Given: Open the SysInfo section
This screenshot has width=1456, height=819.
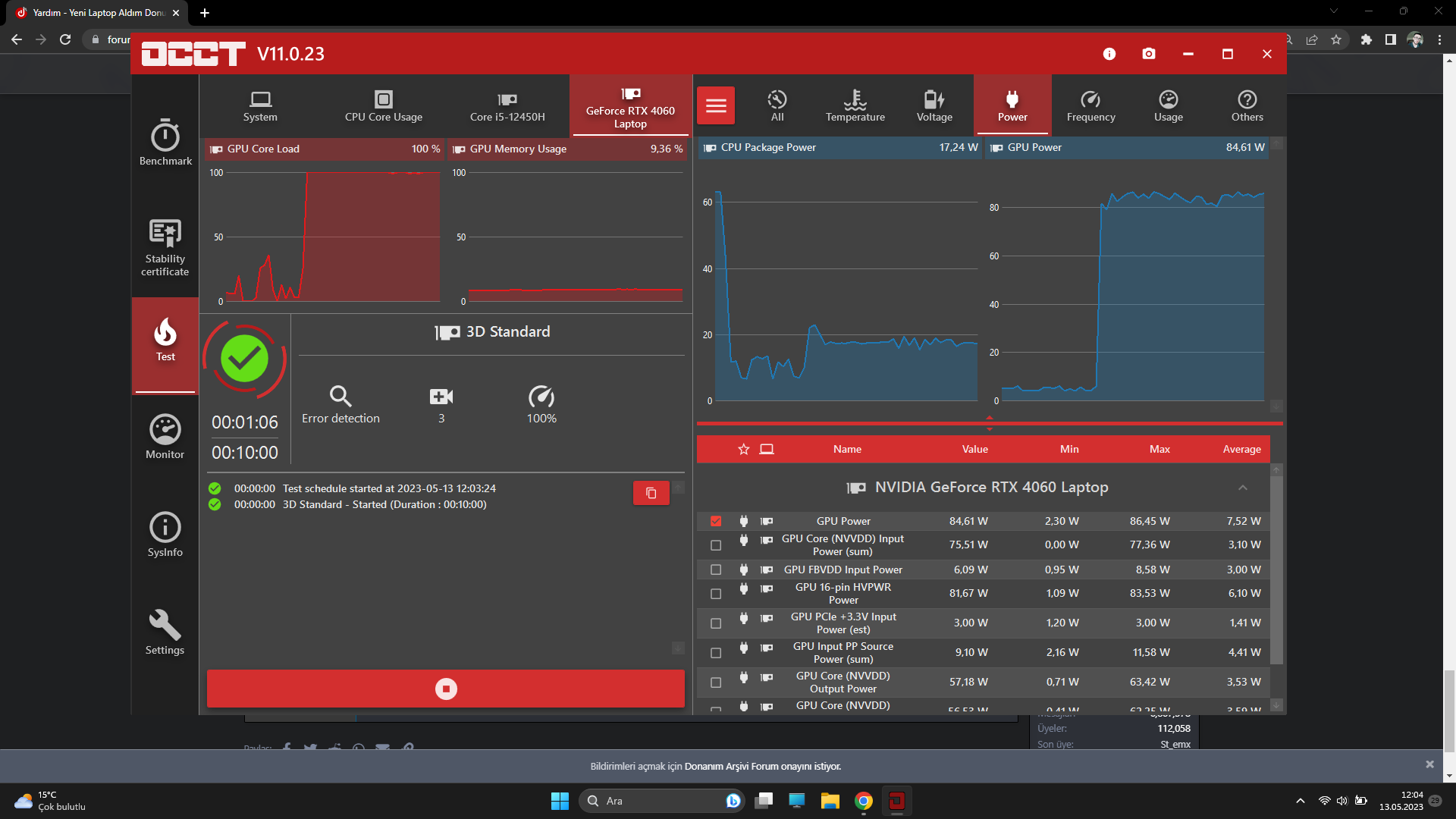Looking at the screenshot, I should tap(165, 535).
